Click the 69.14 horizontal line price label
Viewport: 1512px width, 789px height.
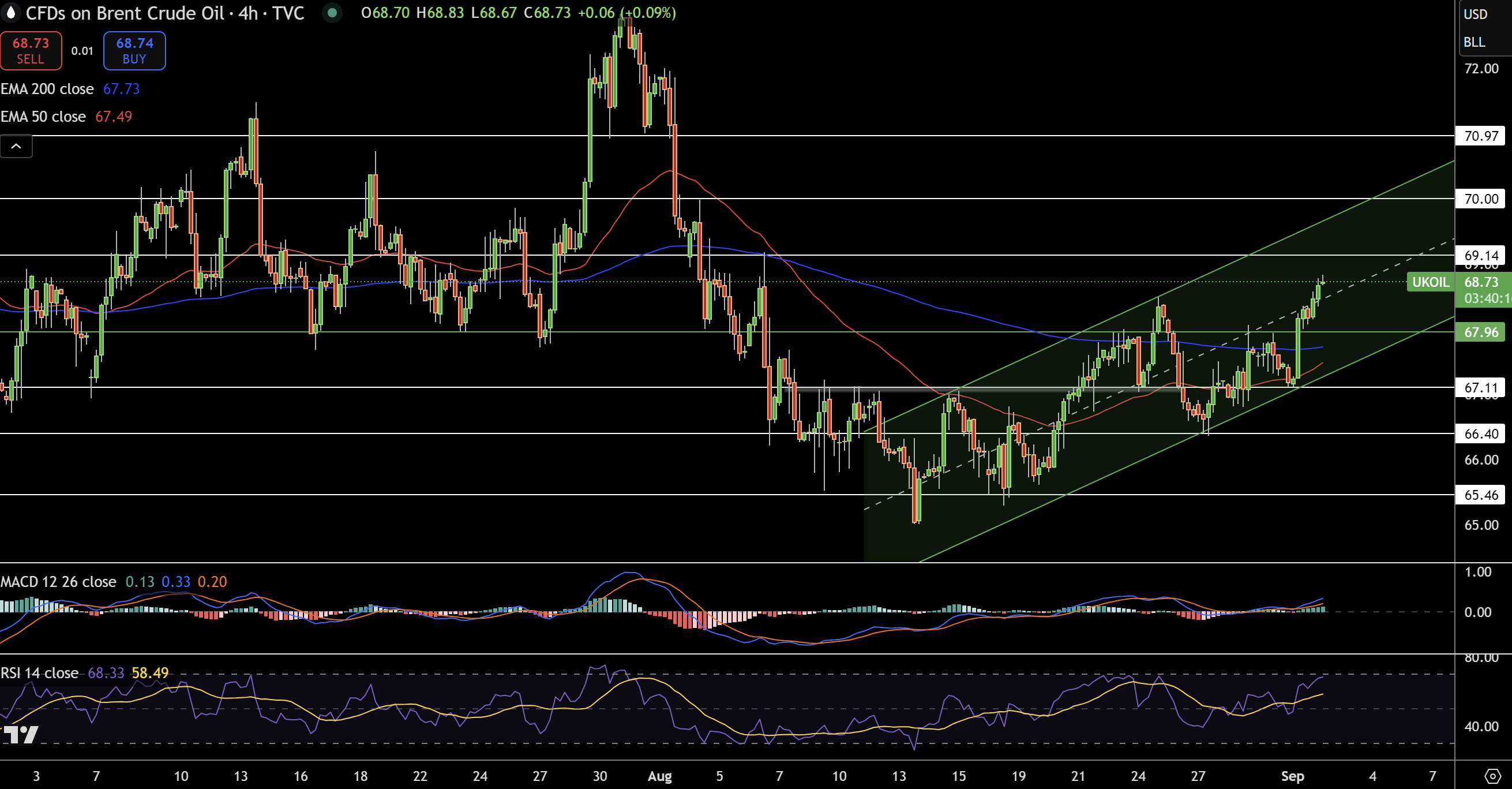[x=1481, y=255]
